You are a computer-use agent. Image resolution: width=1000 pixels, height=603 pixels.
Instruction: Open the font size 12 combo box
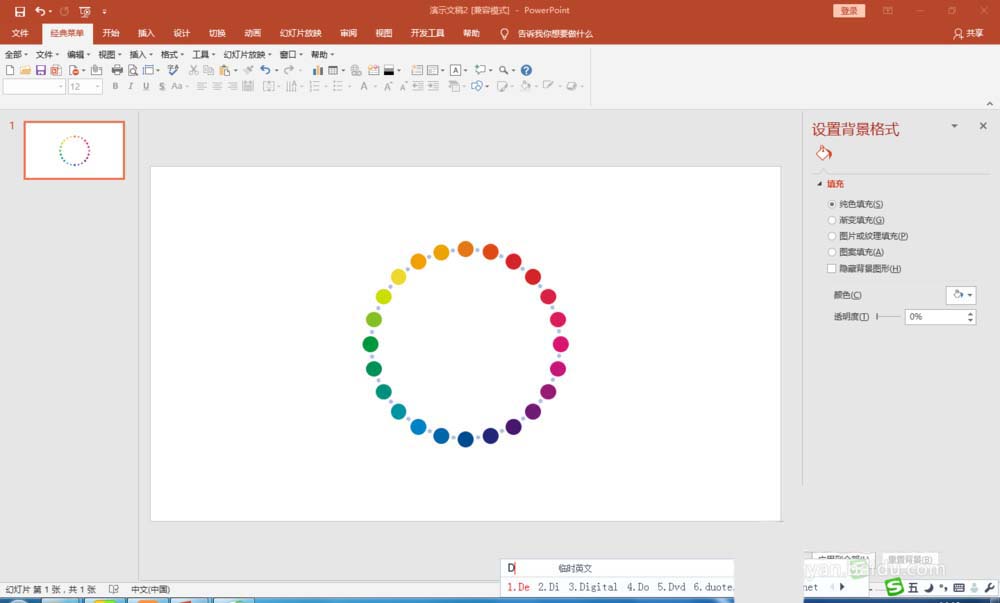coord(85,86)
